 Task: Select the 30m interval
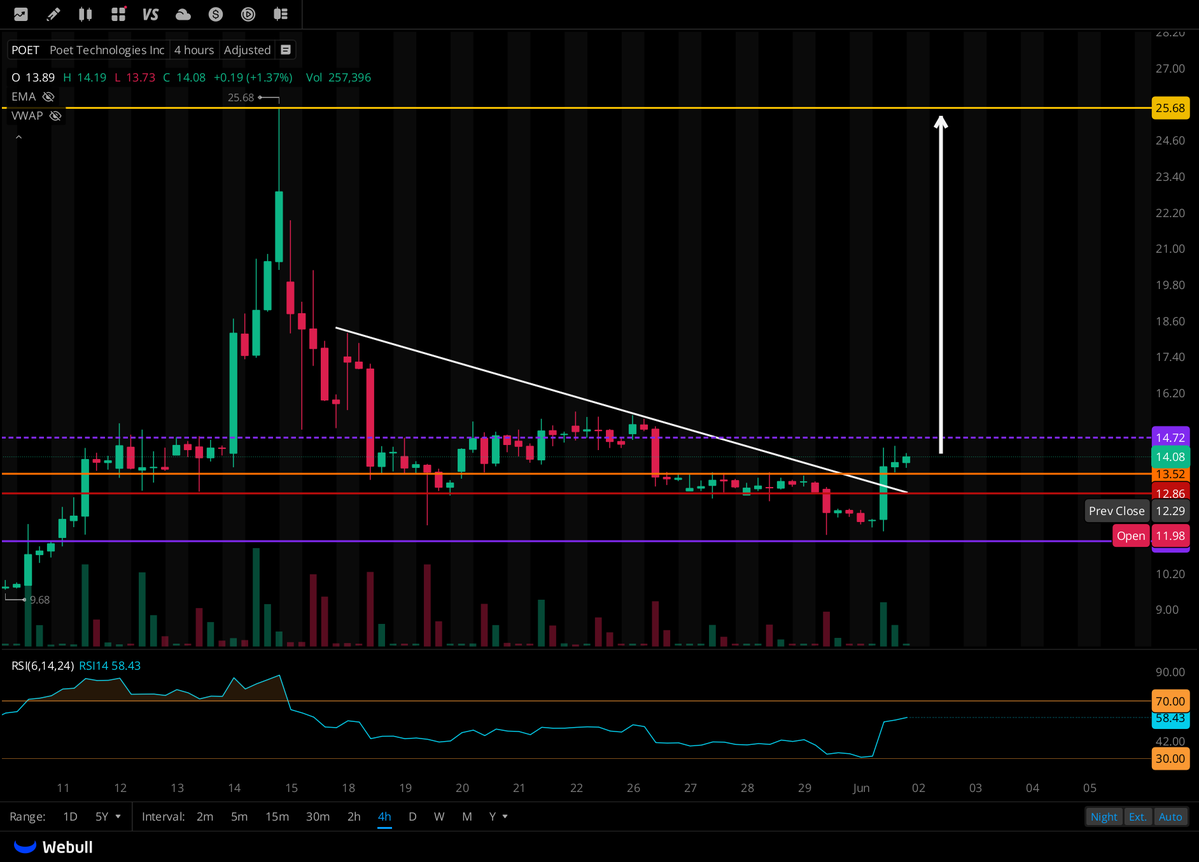pos(317,817)
